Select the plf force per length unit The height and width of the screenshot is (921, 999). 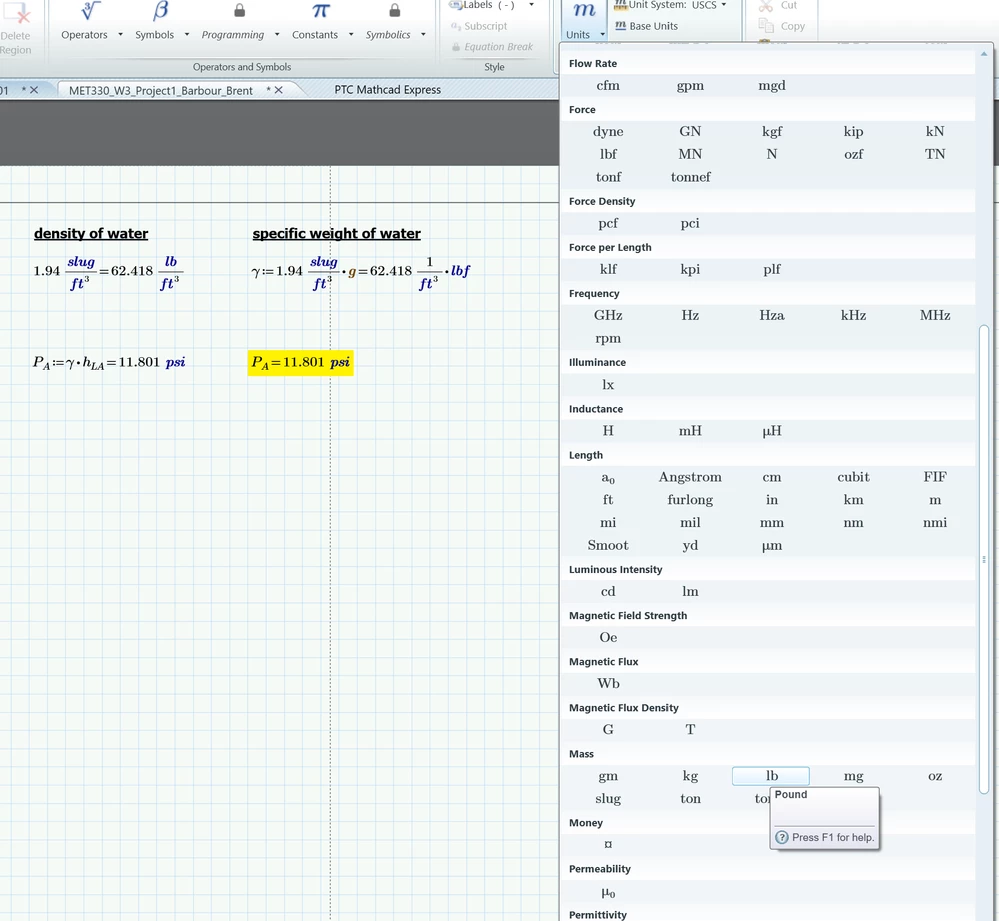point(772,269)
